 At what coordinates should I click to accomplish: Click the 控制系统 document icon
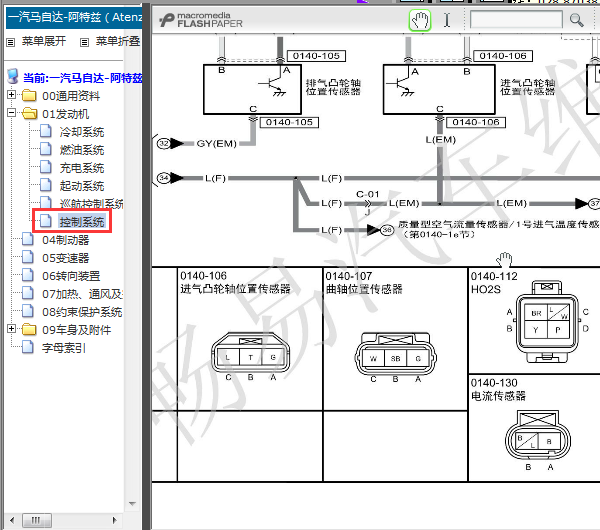click(x=46, y=221)
